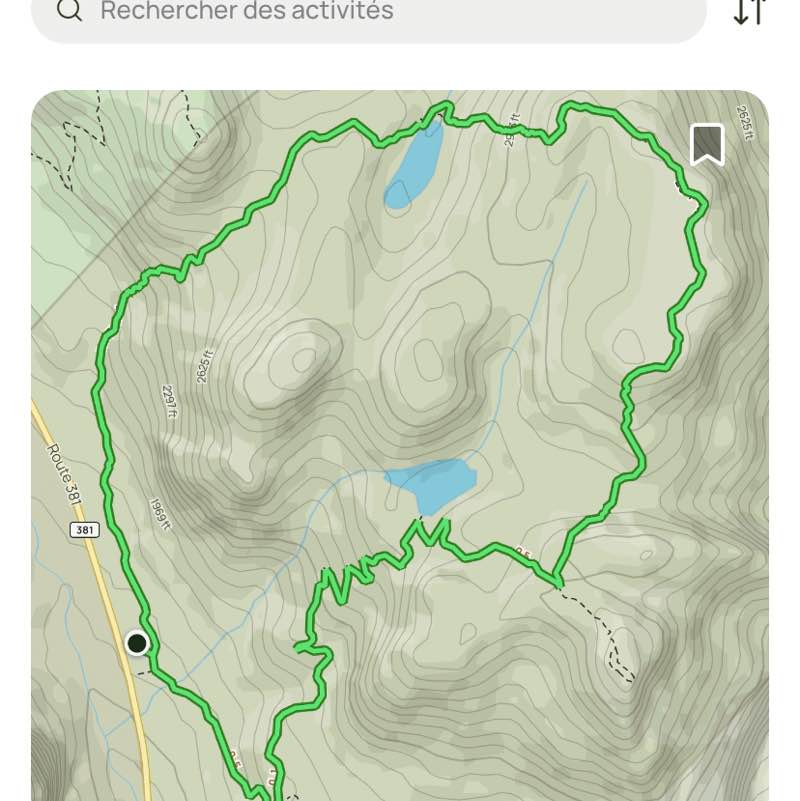Click the 'Route 381' road label
The width and height of the screenshot is (800, 801).
pyautogui.click(x=65, y=475)
